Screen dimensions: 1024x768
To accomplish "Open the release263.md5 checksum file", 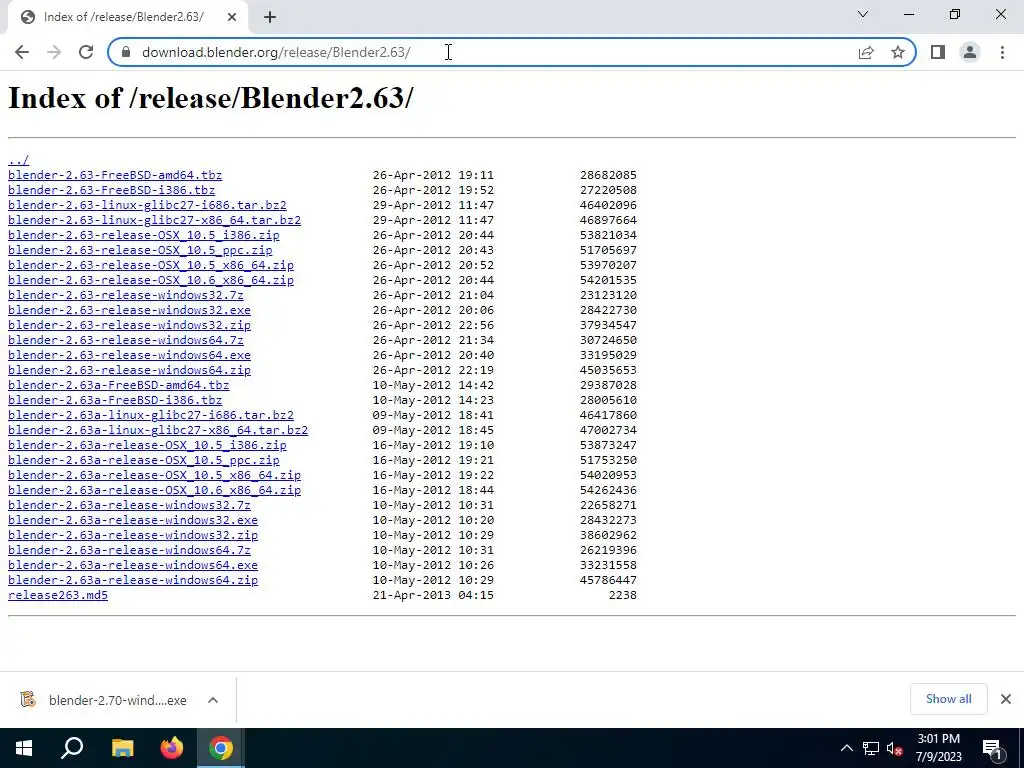I will tap(58, 596).
